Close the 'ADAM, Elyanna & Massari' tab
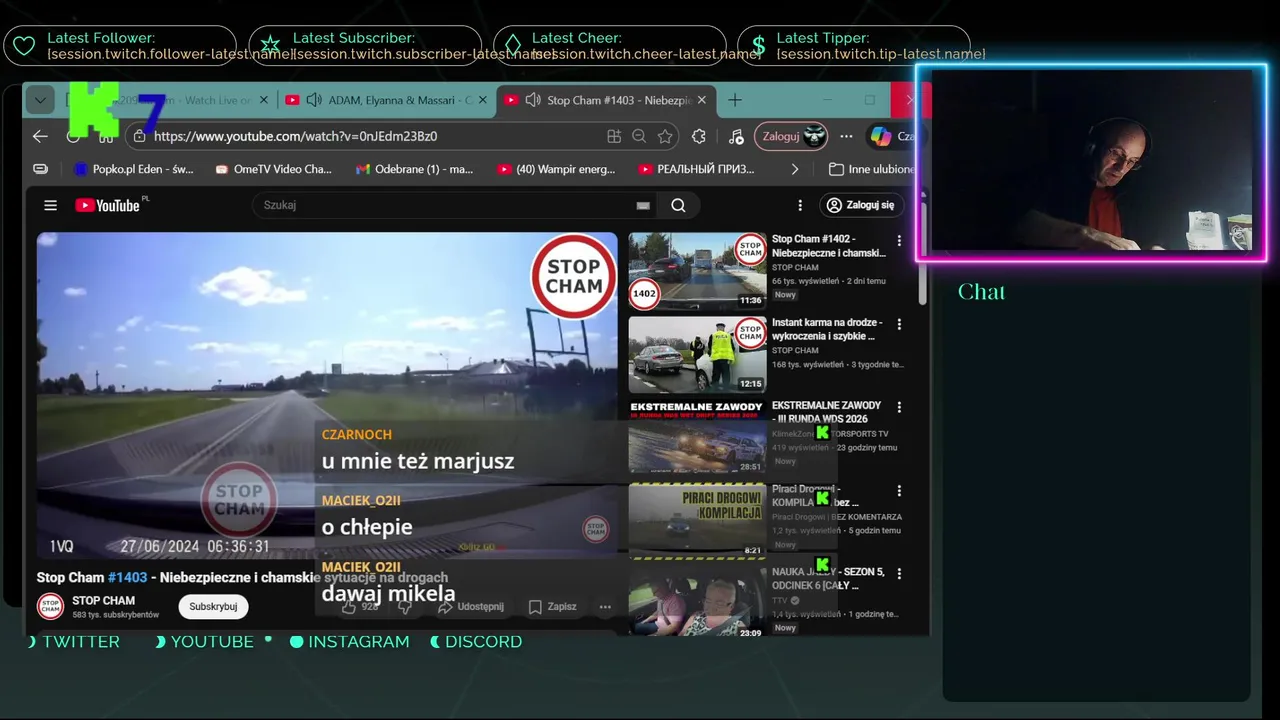Screen dimensions: 1280x720 (483, 100)
